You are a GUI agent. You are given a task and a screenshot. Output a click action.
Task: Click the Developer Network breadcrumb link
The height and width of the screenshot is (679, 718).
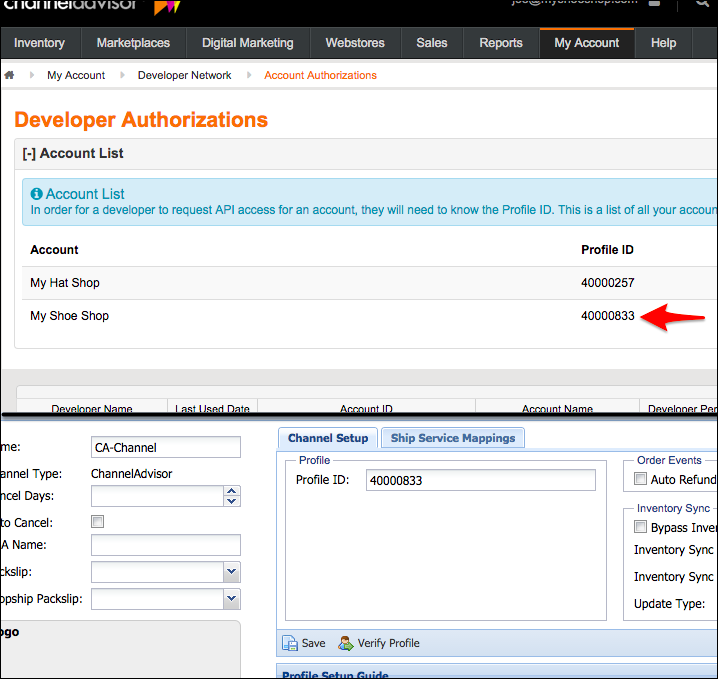pyautogui.click(x=185, y=75)
